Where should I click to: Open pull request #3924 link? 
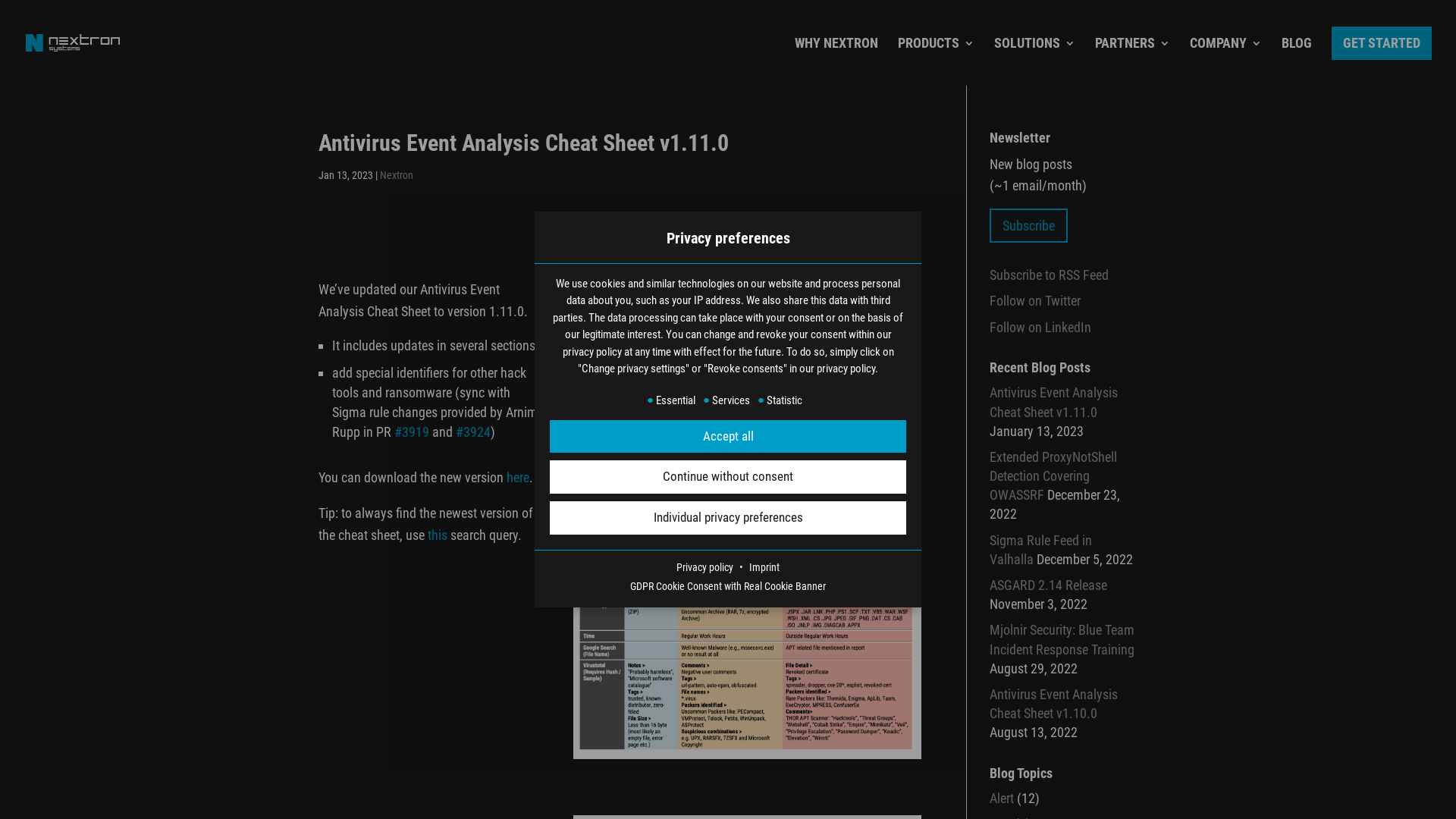472,432
